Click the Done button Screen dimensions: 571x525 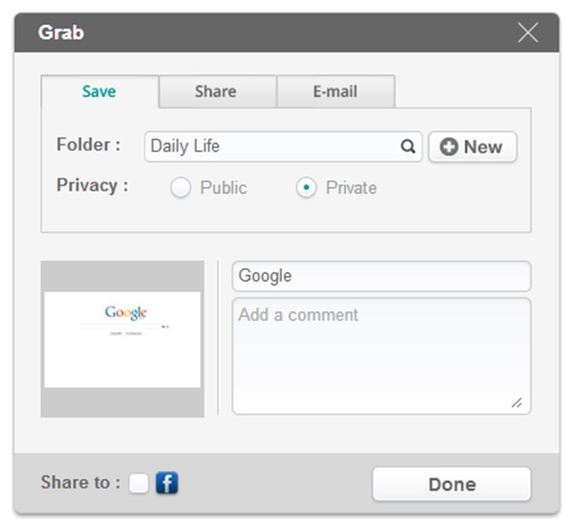tap(452, 484)
